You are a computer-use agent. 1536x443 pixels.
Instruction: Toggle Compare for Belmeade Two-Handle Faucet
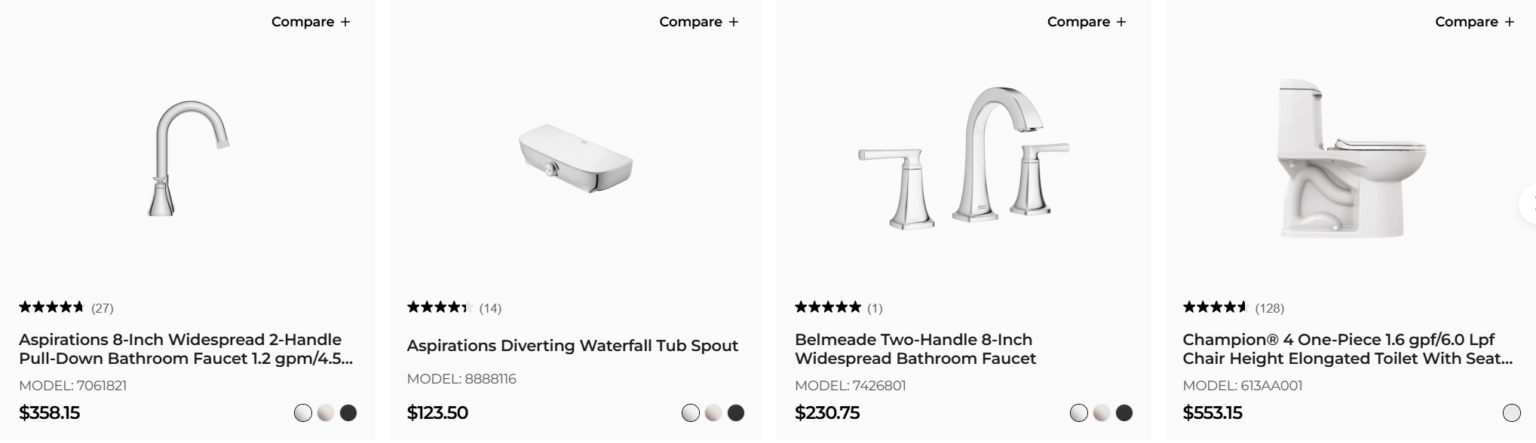pos(1086,22)
